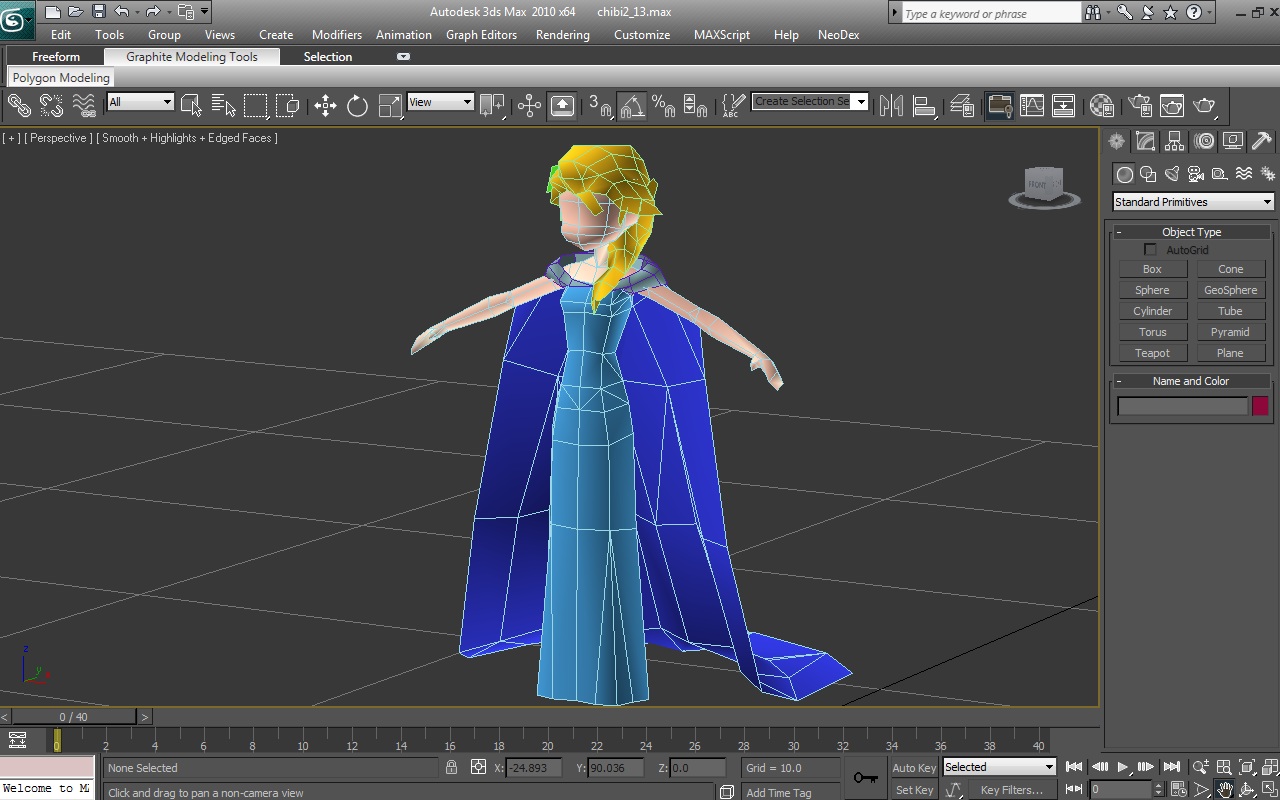Activate the Select Object arrow tool

coord(191,105)
